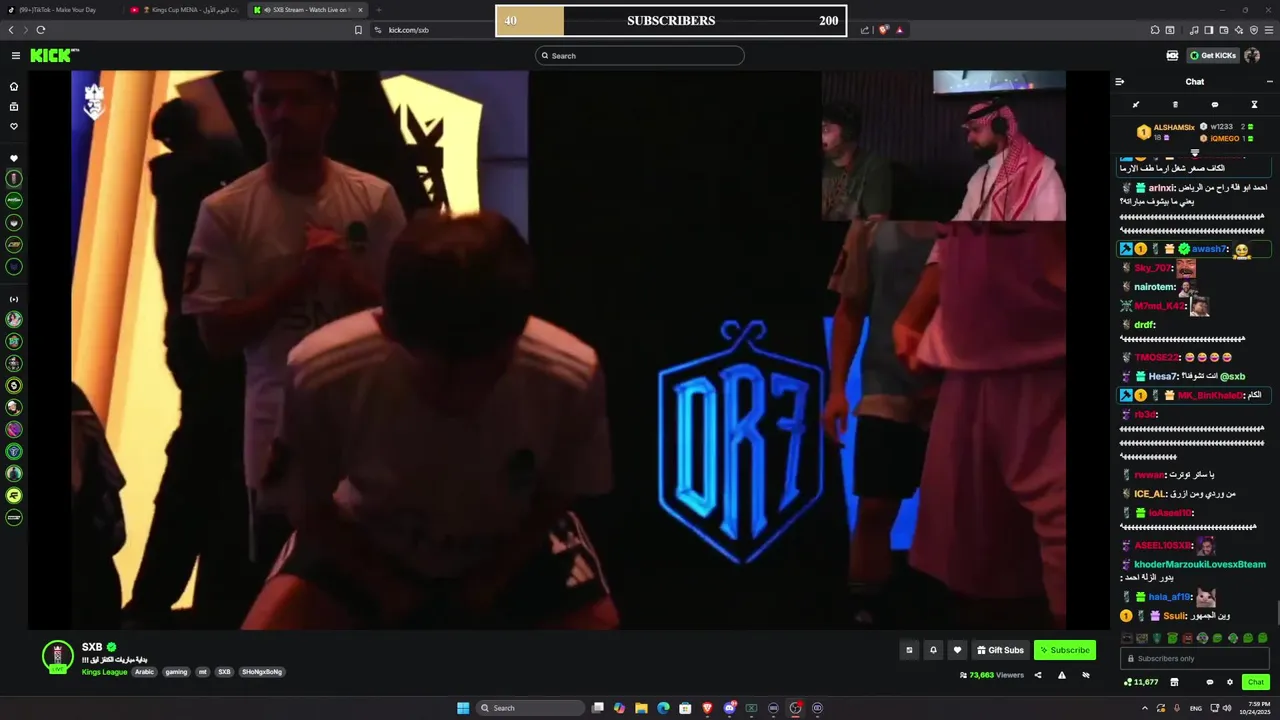Viewport: 1280px width, 720px height.
Task: Select the SXB Stream browser tab
Action: pos(308,10)
